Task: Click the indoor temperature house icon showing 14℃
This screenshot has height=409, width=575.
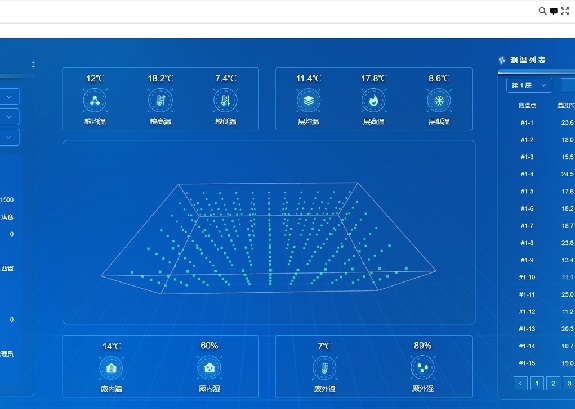Action: pyautogui.click(x=111, y=368)
